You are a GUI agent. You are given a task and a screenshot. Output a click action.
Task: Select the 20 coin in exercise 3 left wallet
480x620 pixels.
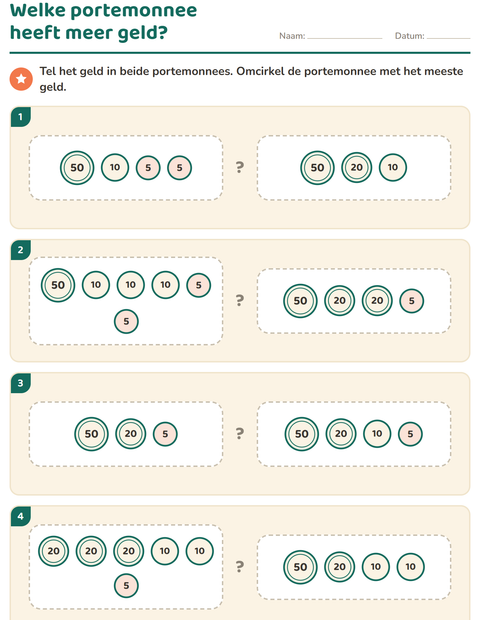tap(130, 434)
